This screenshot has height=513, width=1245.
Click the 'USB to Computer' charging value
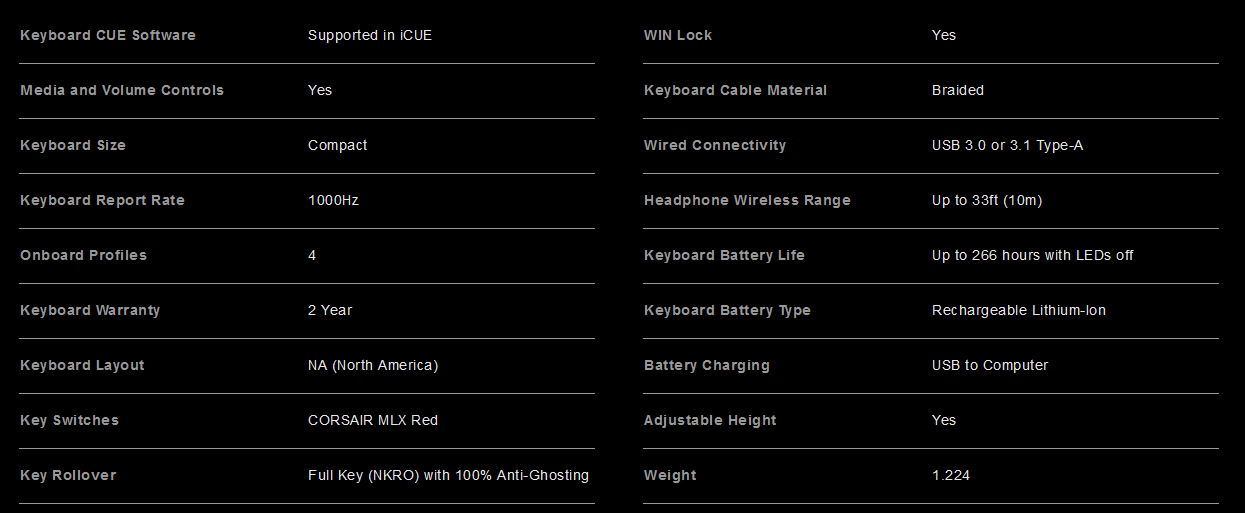[990, 365]
